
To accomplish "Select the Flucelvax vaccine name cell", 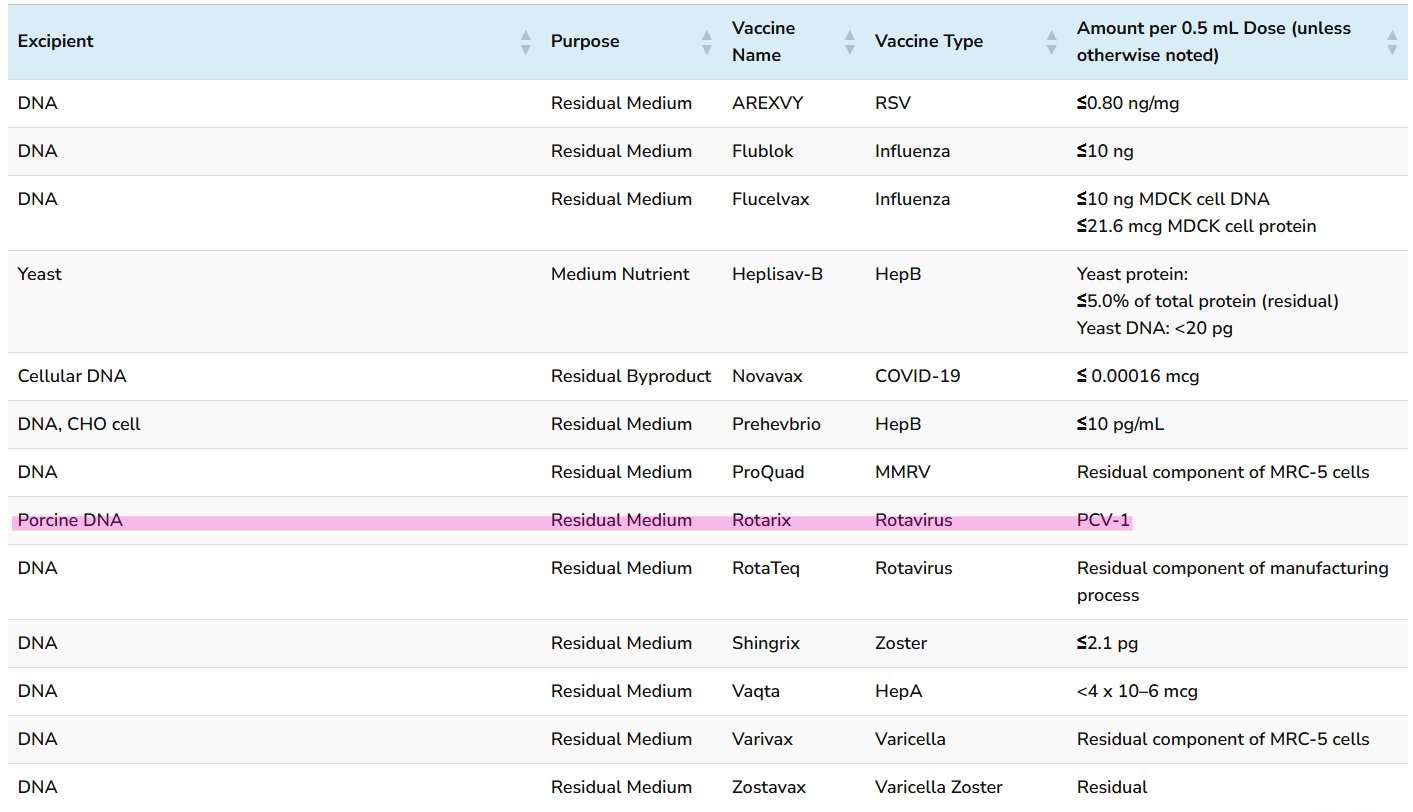I will (x=771, y=199).
